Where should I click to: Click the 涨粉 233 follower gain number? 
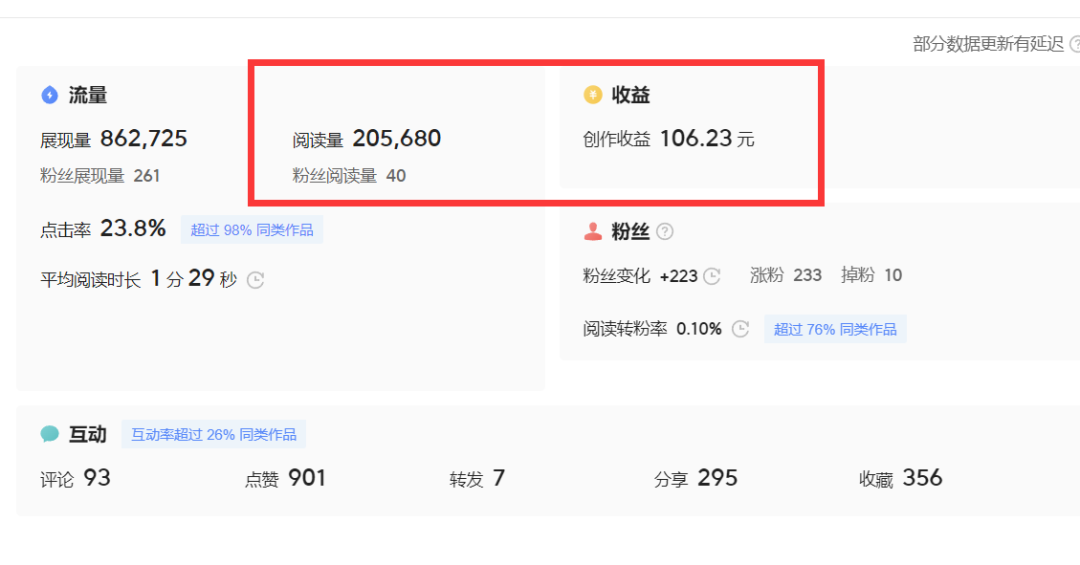806,275
